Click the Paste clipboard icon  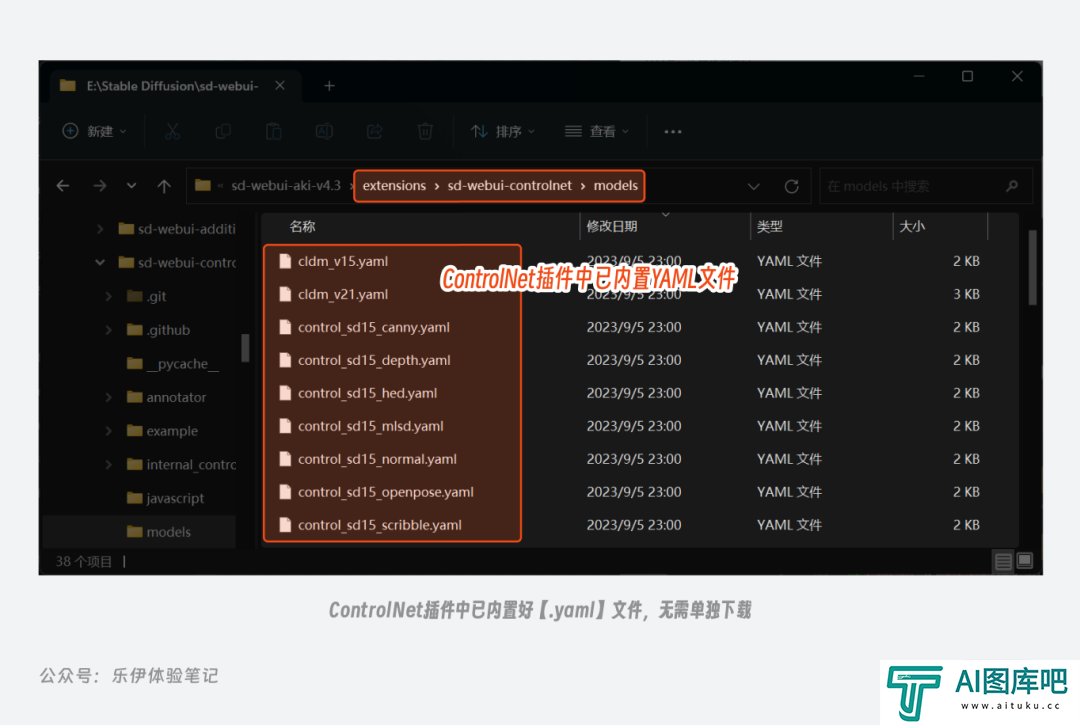(273, 132)
